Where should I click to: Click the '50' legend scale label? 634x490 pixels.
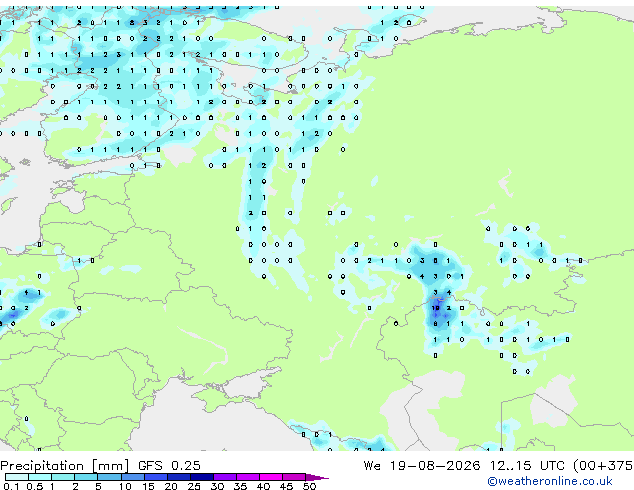point(310,486)
